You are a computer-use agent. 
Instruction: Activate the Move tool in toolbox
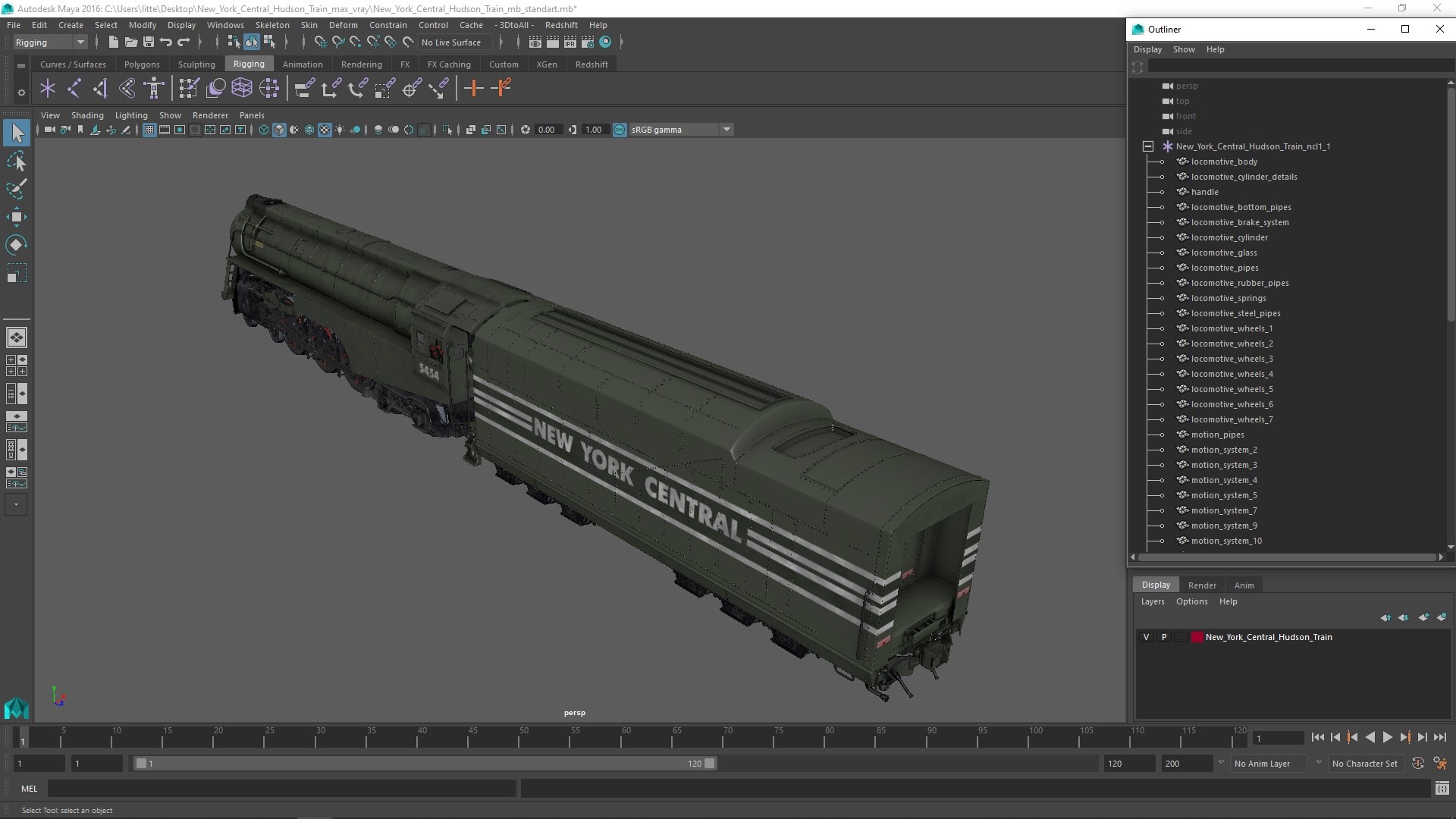coord(17,217)
